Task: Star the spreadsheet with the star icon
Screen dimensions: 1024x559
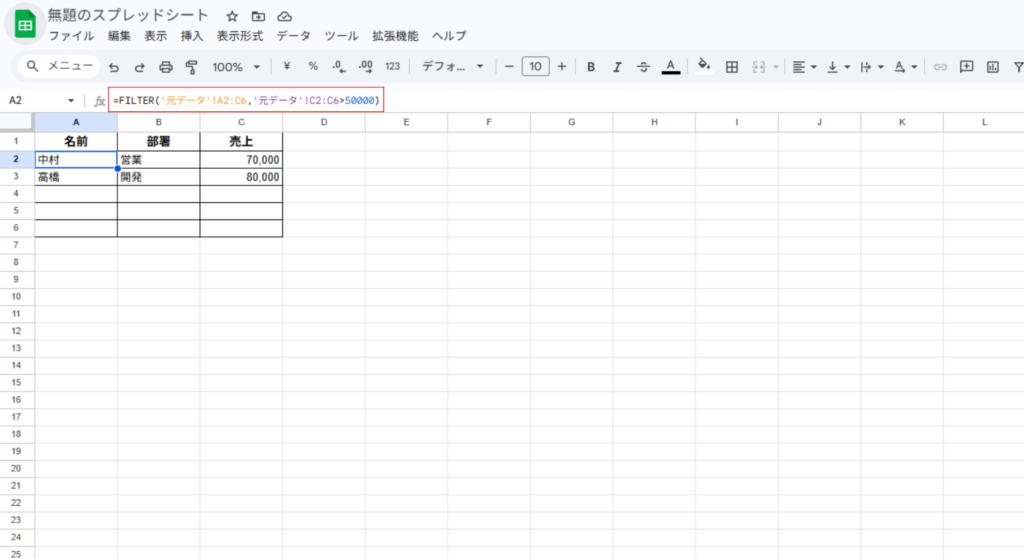Action: pos(232,17)
